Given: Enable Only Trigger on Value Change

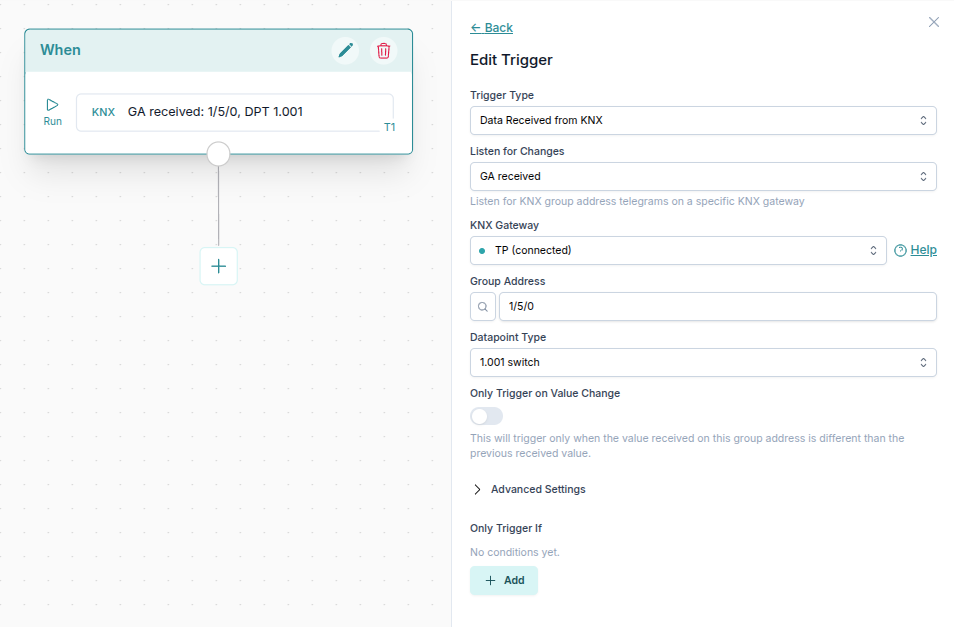Looking at the screenshot, I should (x=487, y=416).
